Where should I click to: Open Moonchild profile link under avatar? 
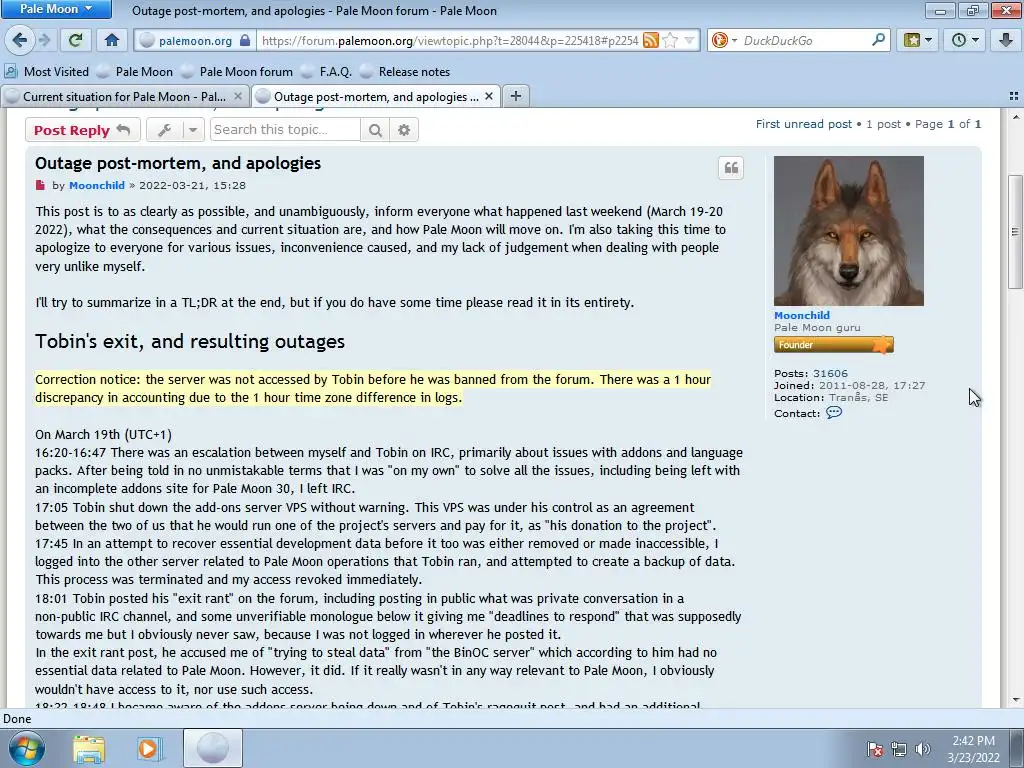pyautogui.click(x=802, y=315)
